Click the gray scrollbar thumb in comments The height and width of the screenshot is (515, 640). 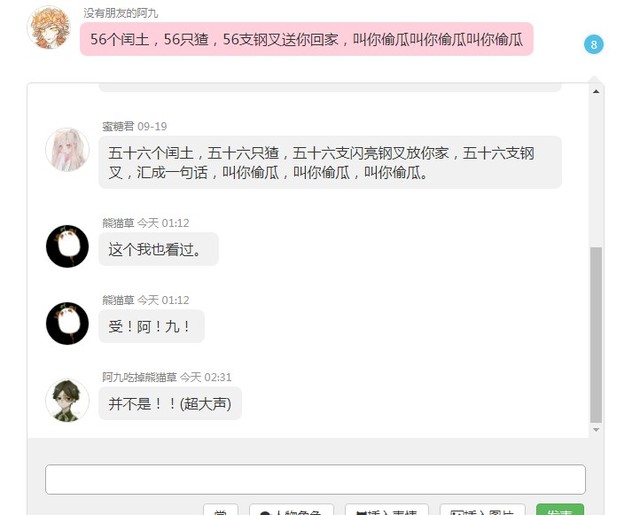(596, 335)
